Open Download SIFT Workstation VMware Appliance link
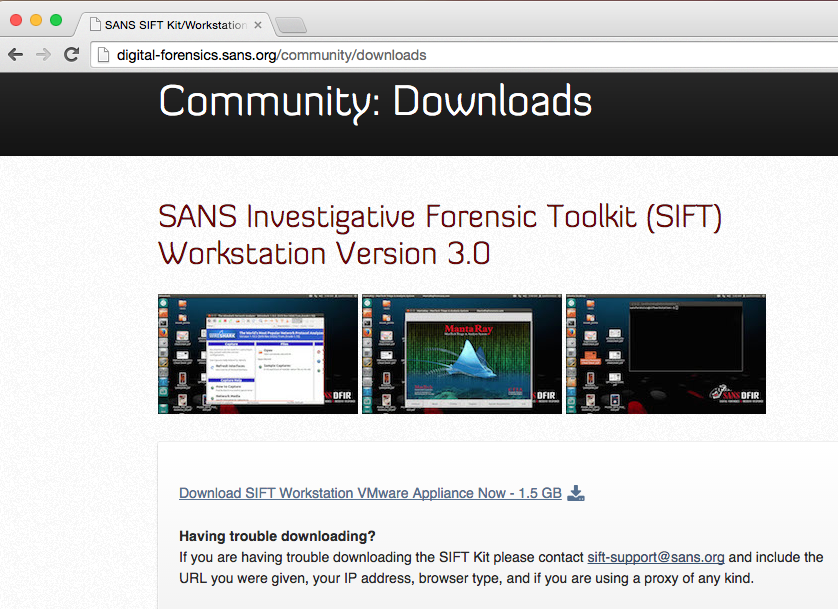838x609 pixels. coord(370,493)
